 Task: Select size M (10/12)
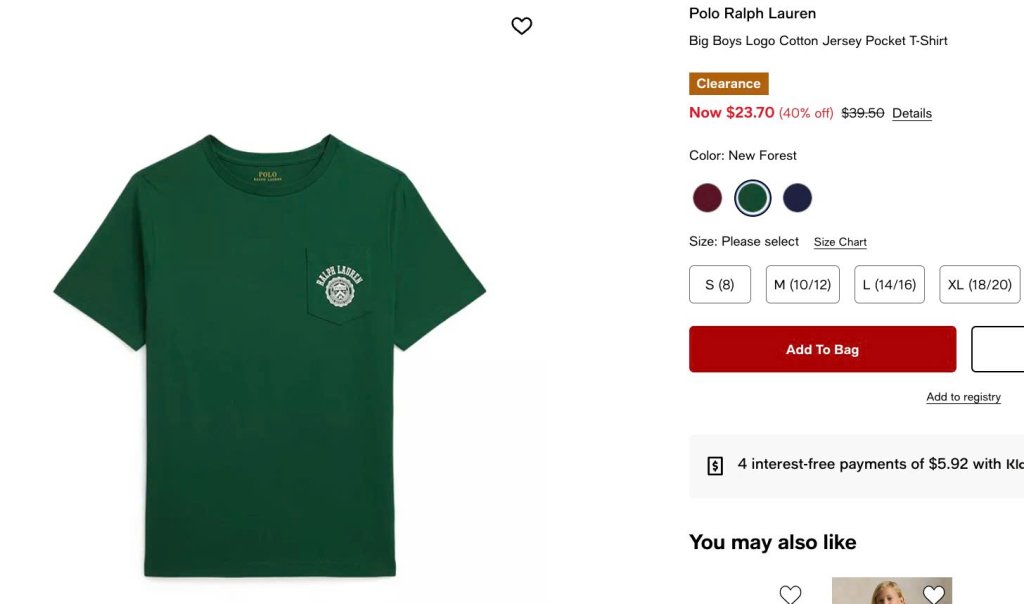(802, 285)
